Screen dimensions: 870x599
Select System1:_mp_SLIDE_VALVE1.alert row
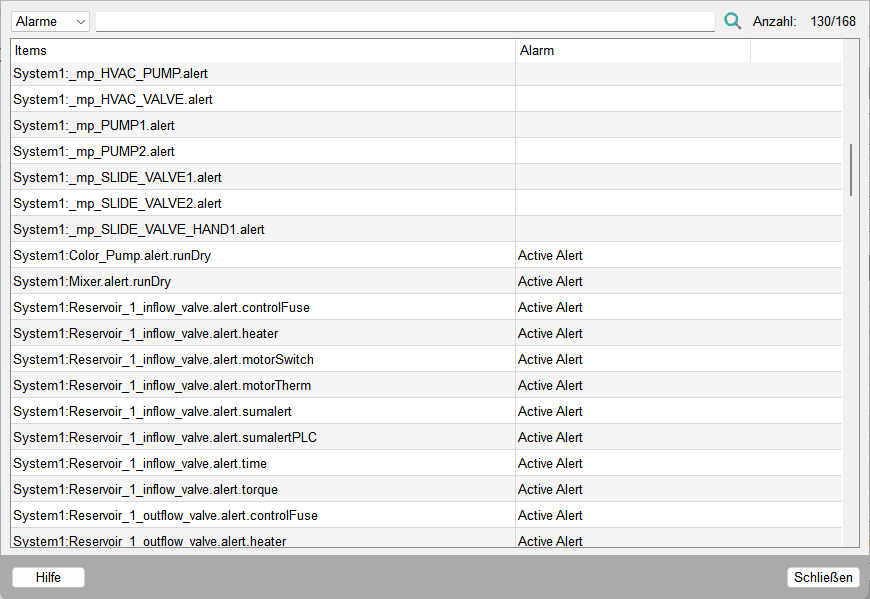click(117, 178)
